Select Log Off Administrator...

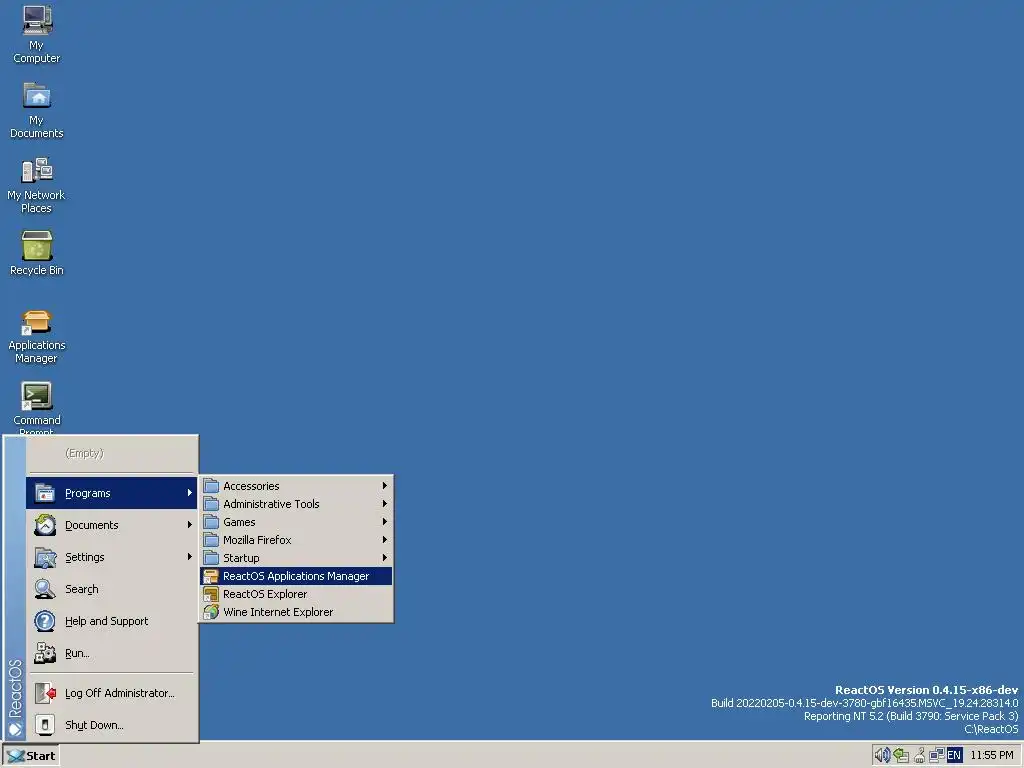(x=112, y=693)
